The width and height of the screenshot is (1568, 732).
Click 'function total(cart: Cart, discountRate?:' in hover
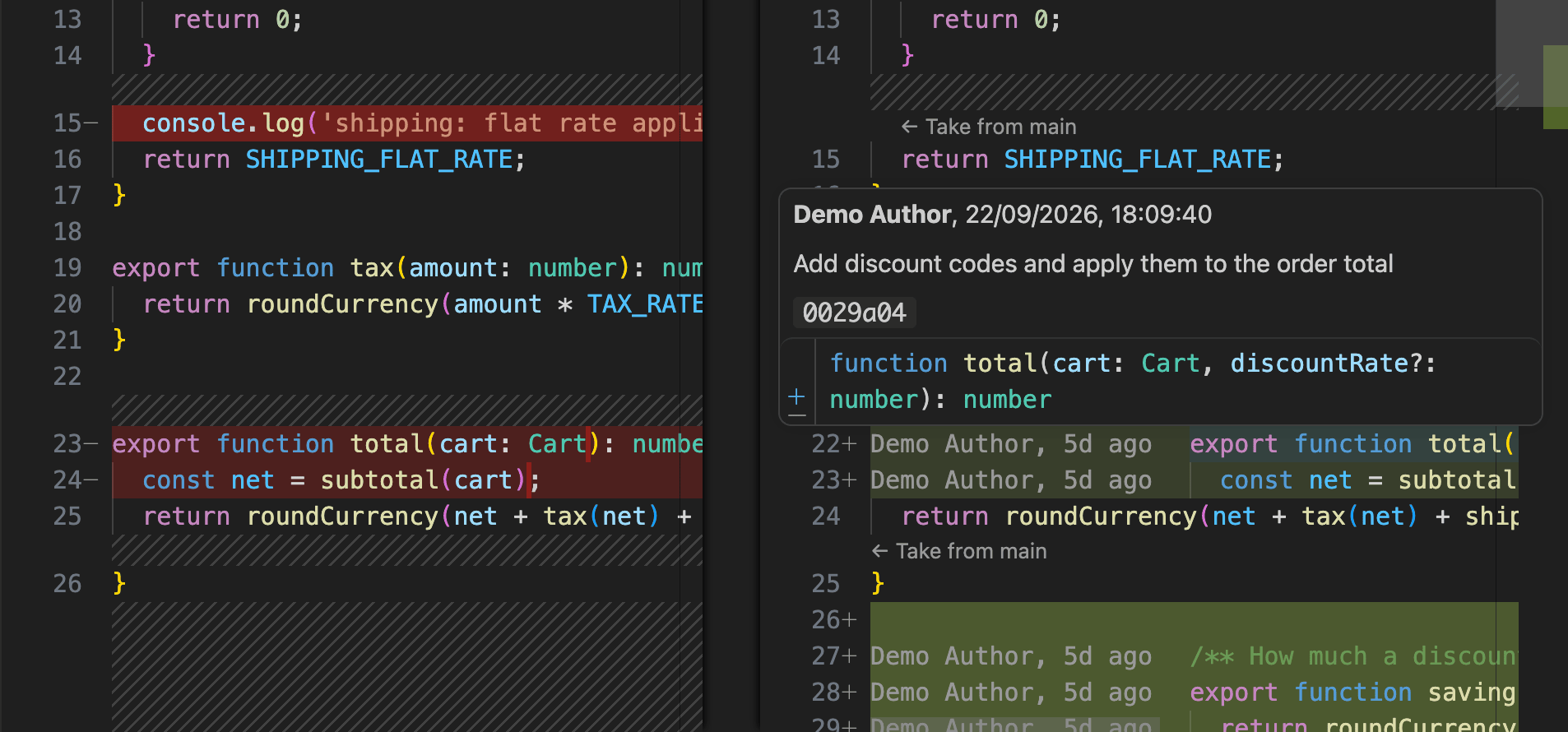point(1133,364)
